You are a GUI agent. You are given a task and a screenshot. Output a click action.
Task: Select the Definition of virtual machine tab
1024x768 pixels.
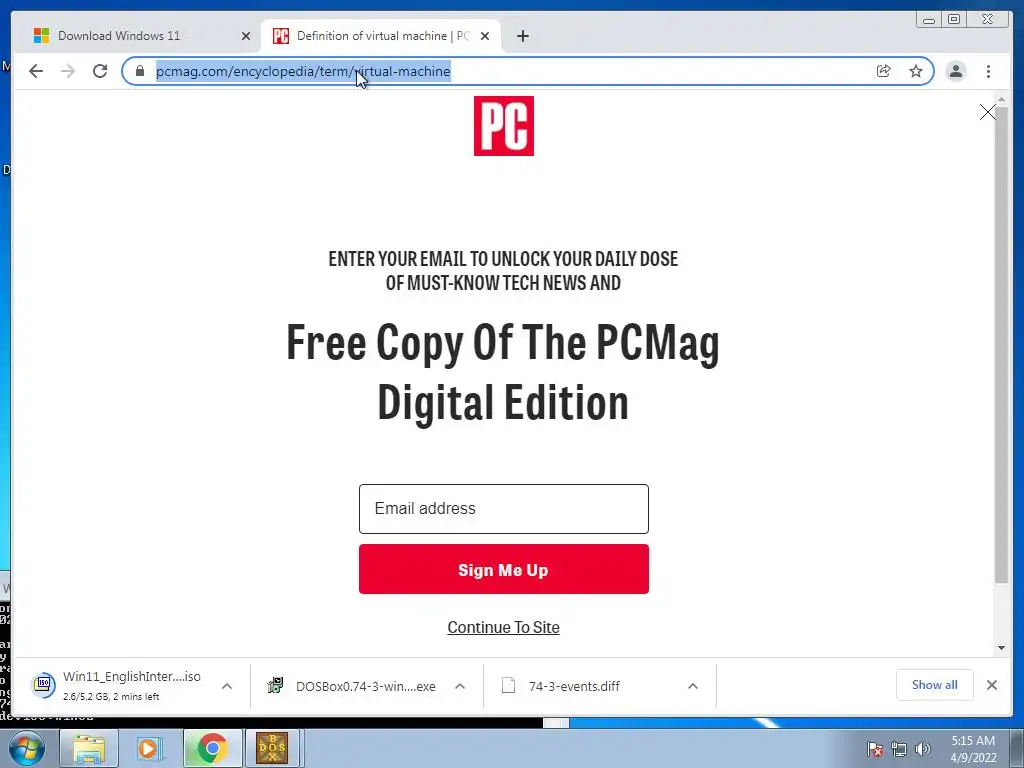[381, 36]
